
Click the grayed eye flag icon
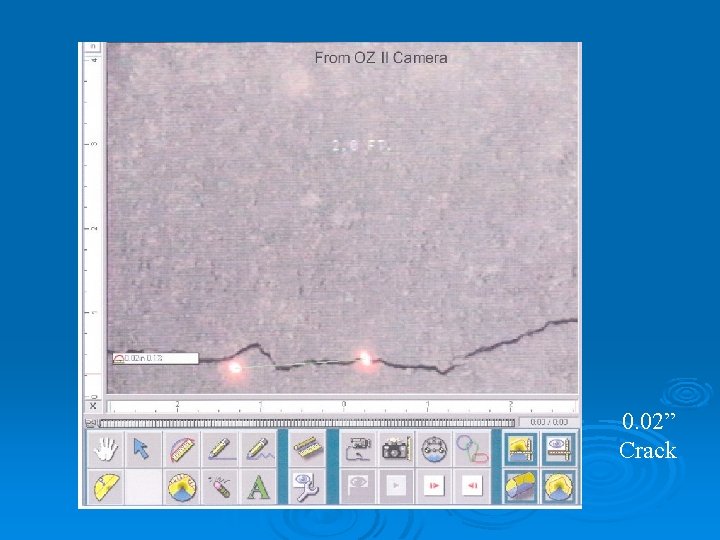(x=358, y=487)
